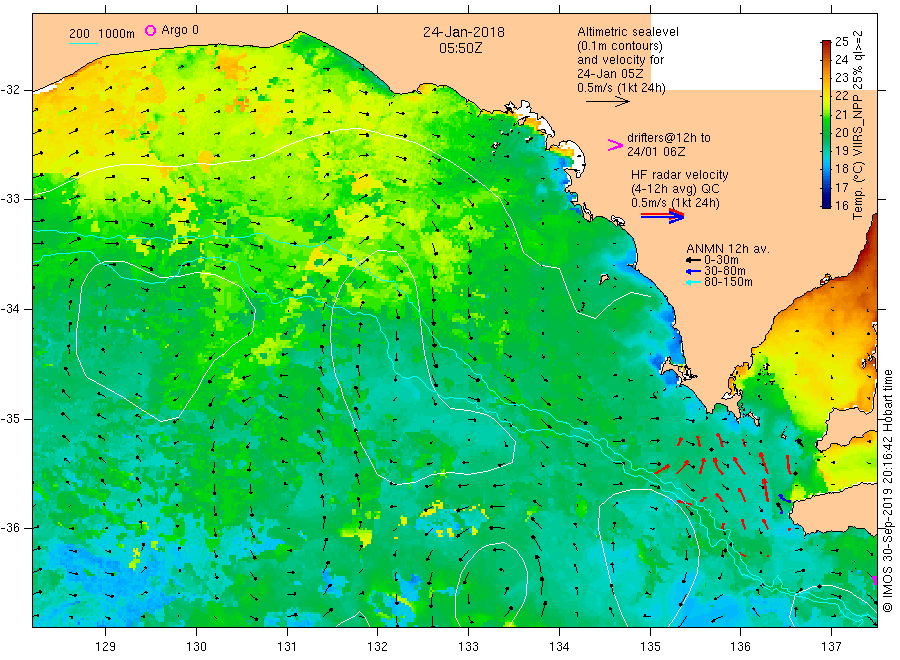The image size is (900, 660).
Task: Click the '200' isobath legend text
Action: click(80, 34)
